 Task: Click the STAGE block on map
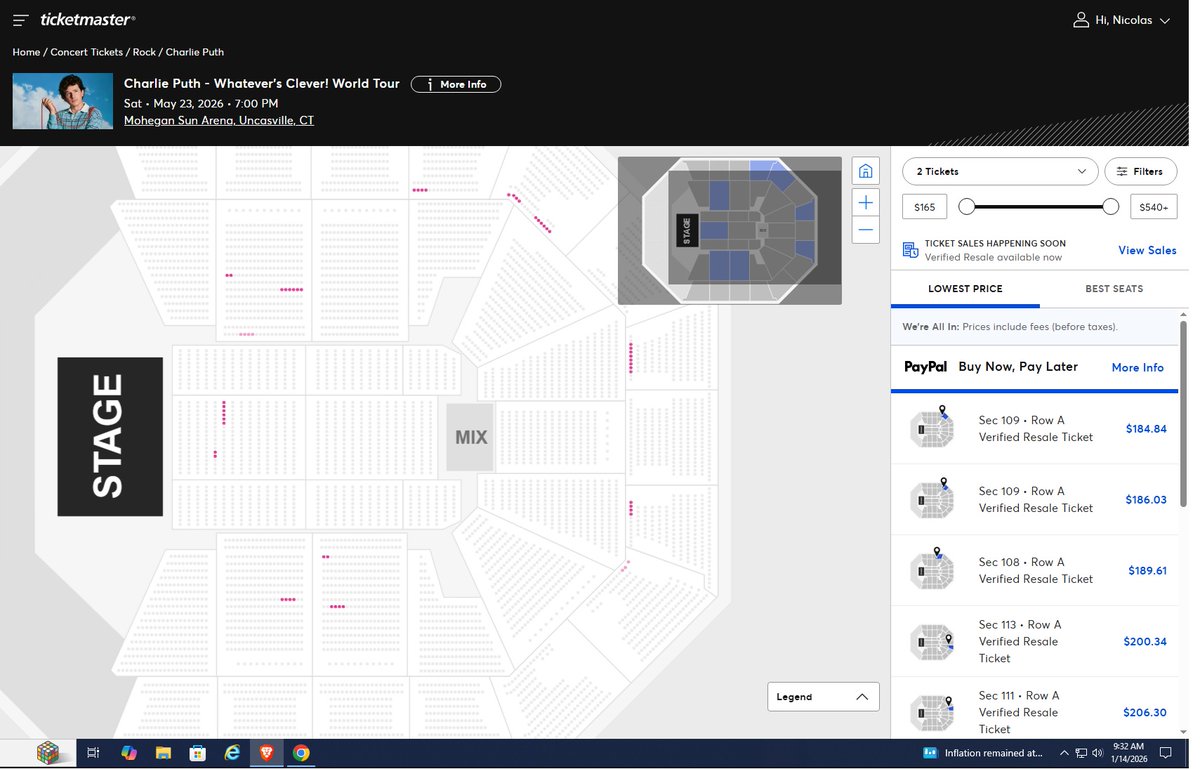point(110,437)
